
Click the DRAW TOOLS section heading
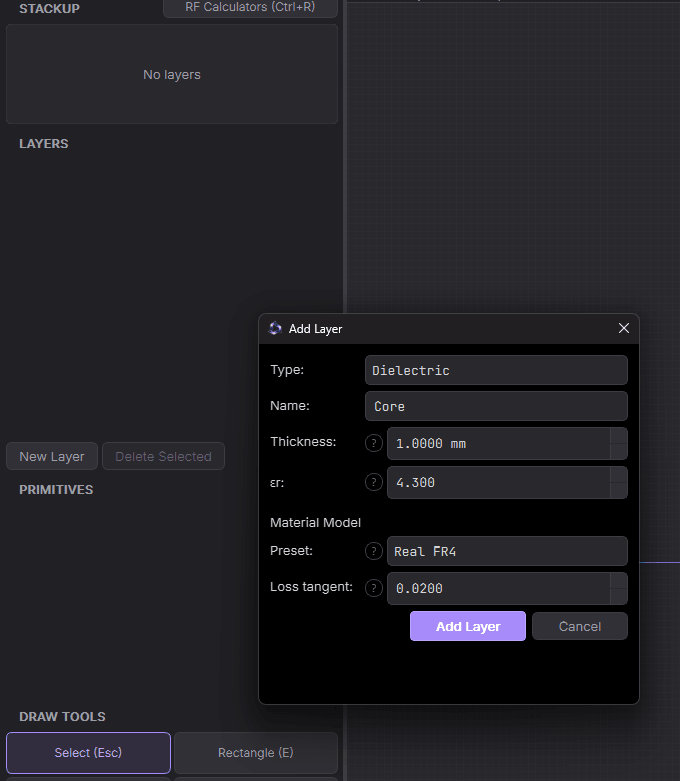pos(62,716)
